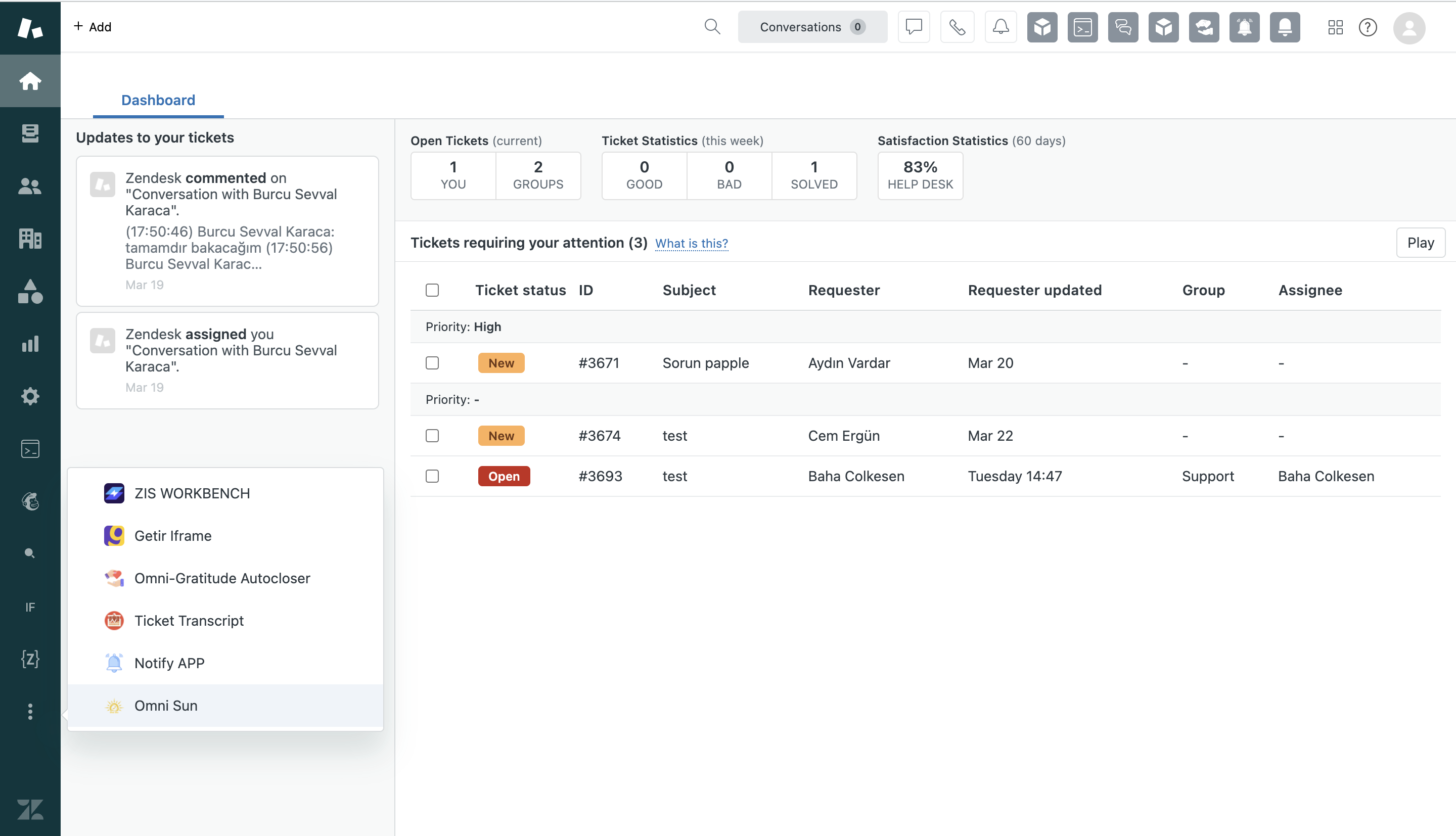1456x836 pixels.
Task: Open the 'Sorun papple' ticket subject
Action: [x=706, y=363]
